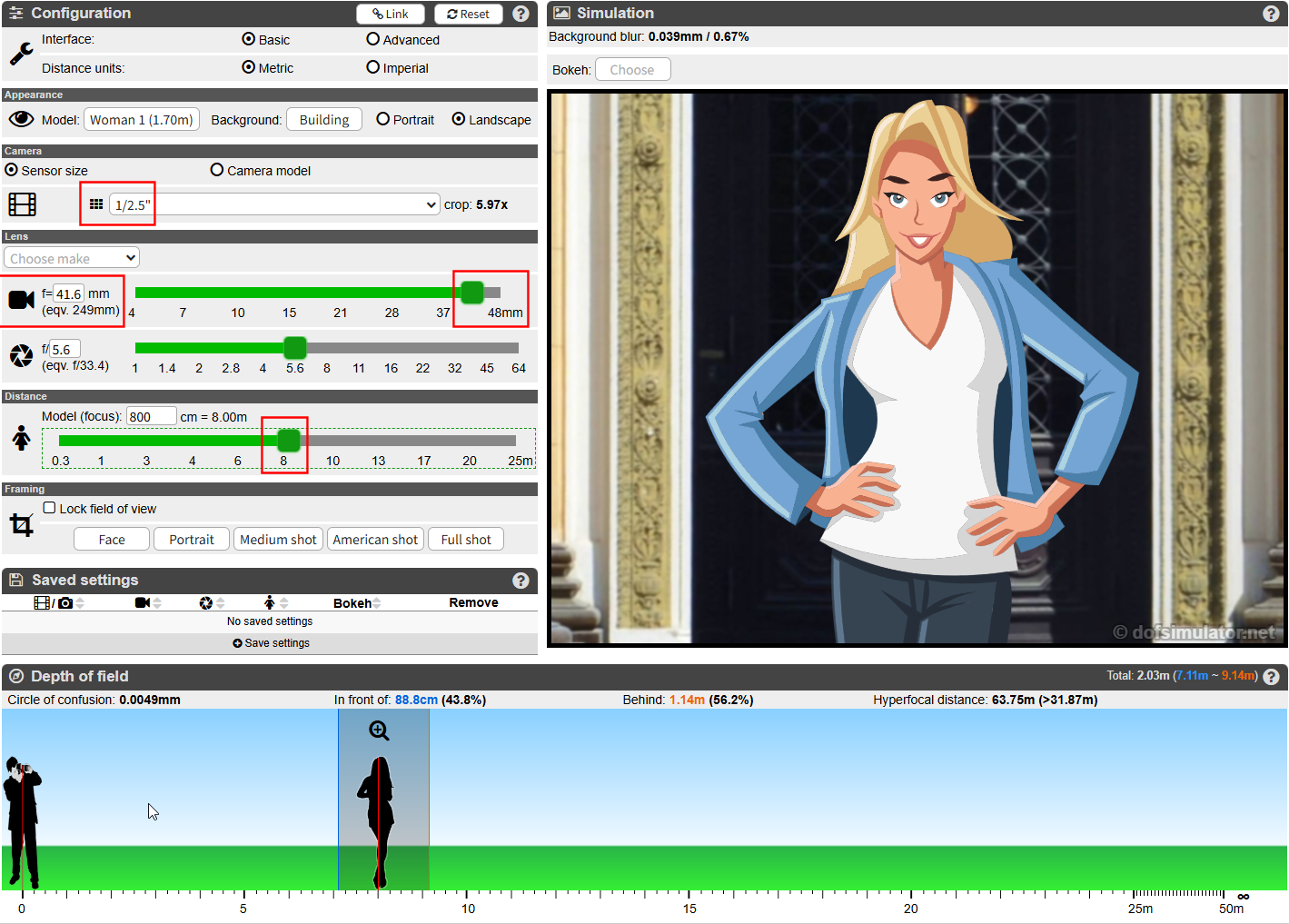Apply the Medium shot framing preset
This screenshot has height=924, width=1289.
point(278,540)
